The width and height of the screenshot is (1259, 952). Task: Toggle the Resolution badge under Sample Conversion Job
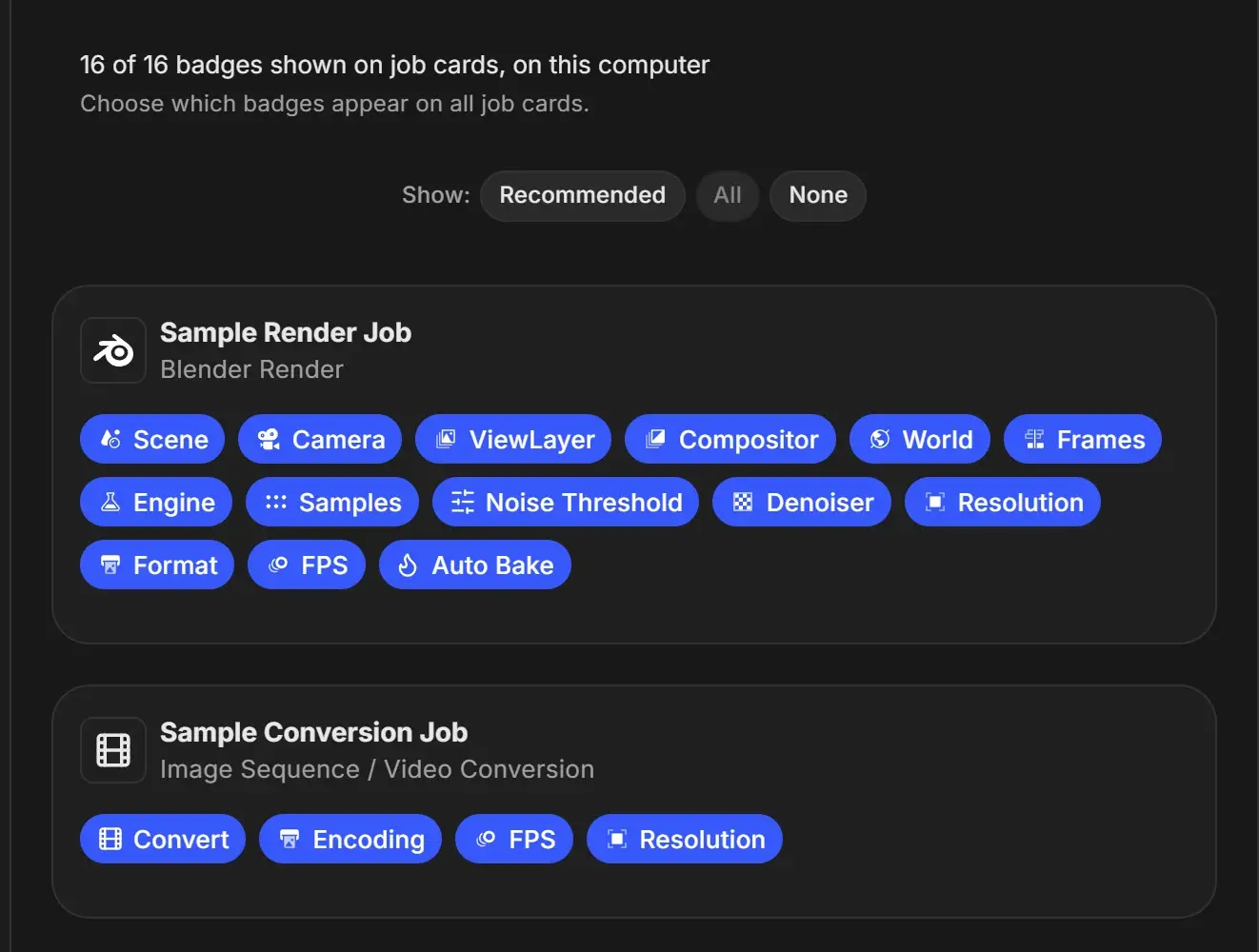coord(685,839)
